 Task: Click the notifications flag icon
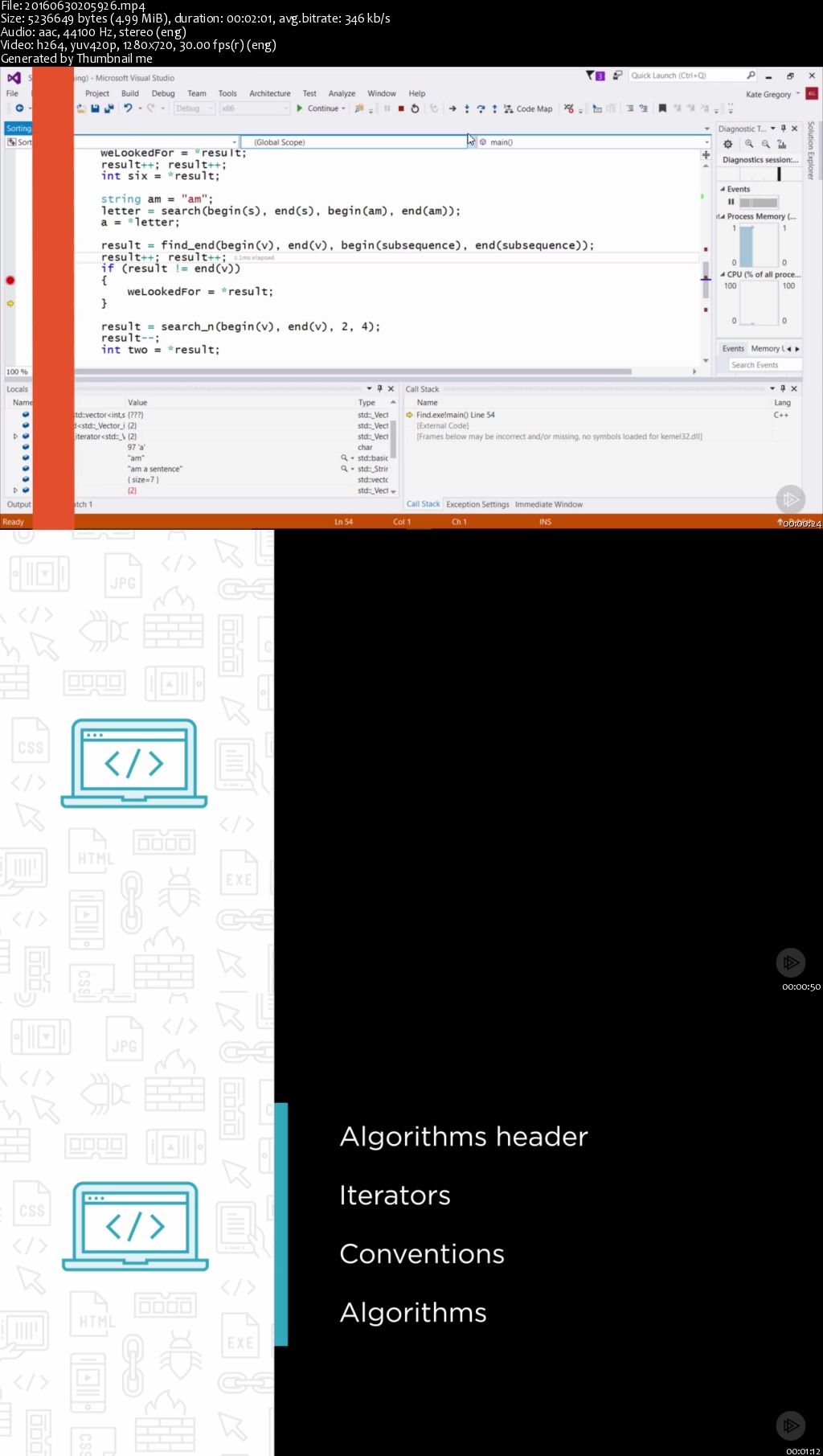point(596,76)
